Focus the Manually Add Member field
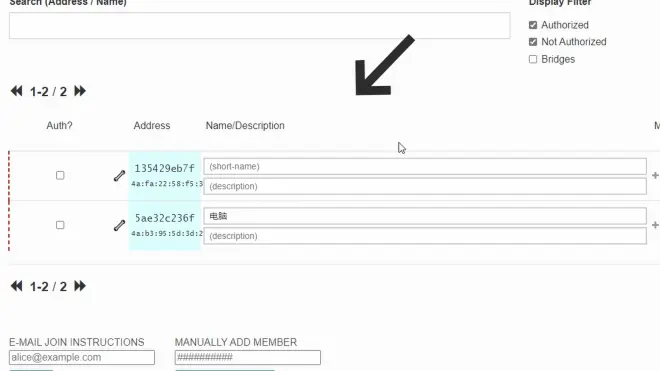 [248, 358]
